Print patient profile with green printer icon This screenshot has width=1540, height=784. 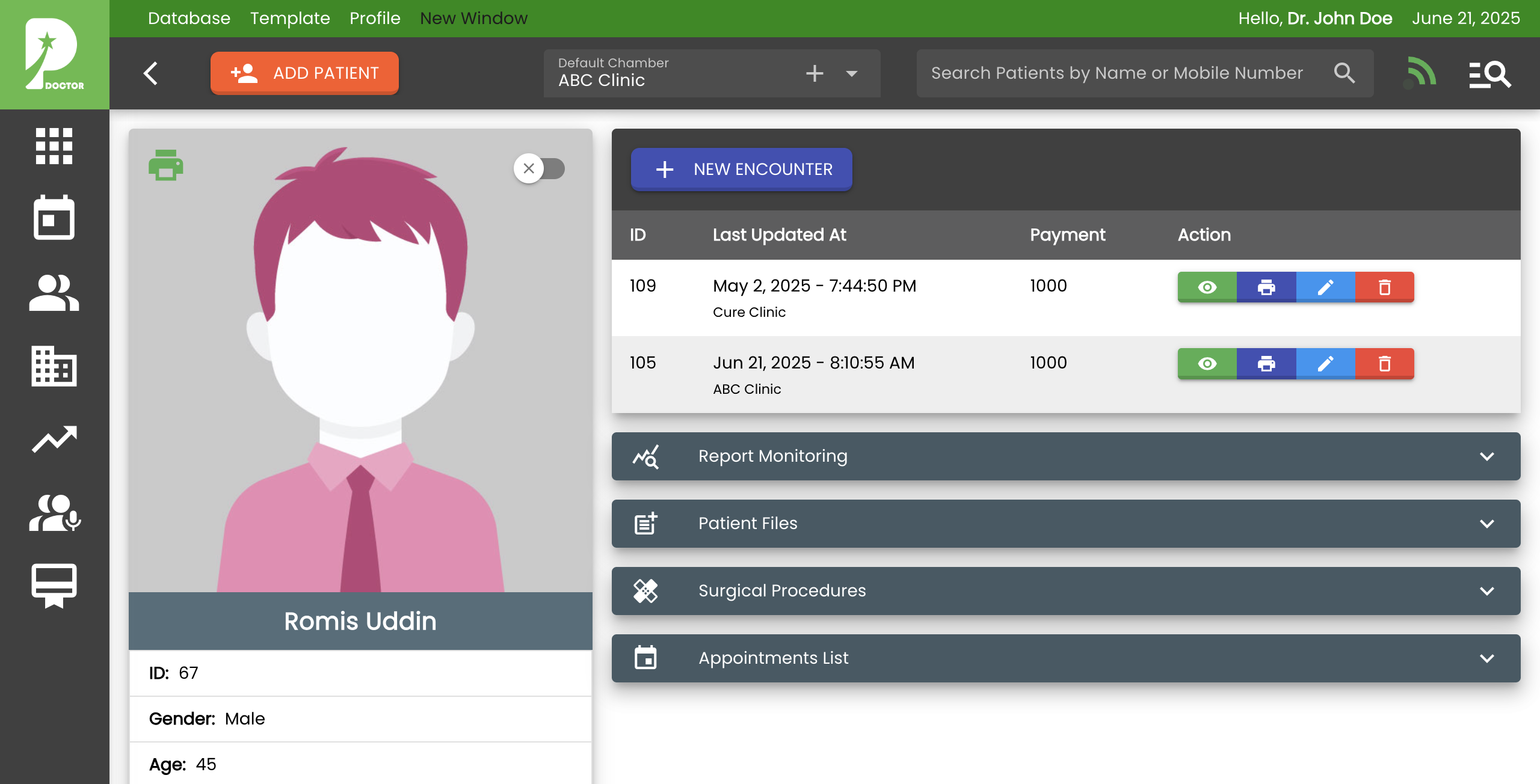coord(166,165)
